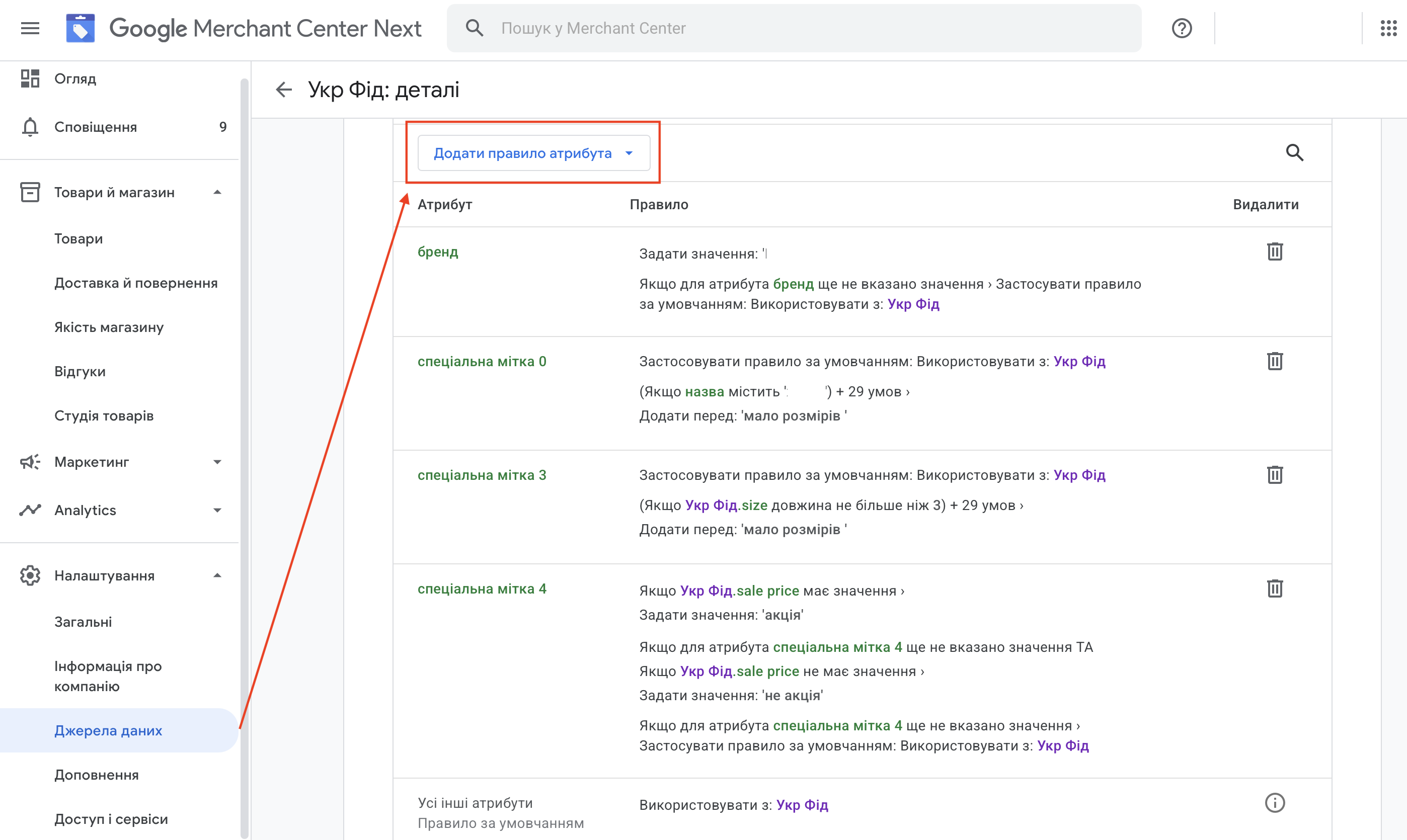Expand the Маркетинг section
The width and height of the screenshot is (1407, 840).
[x=217, y=462]
